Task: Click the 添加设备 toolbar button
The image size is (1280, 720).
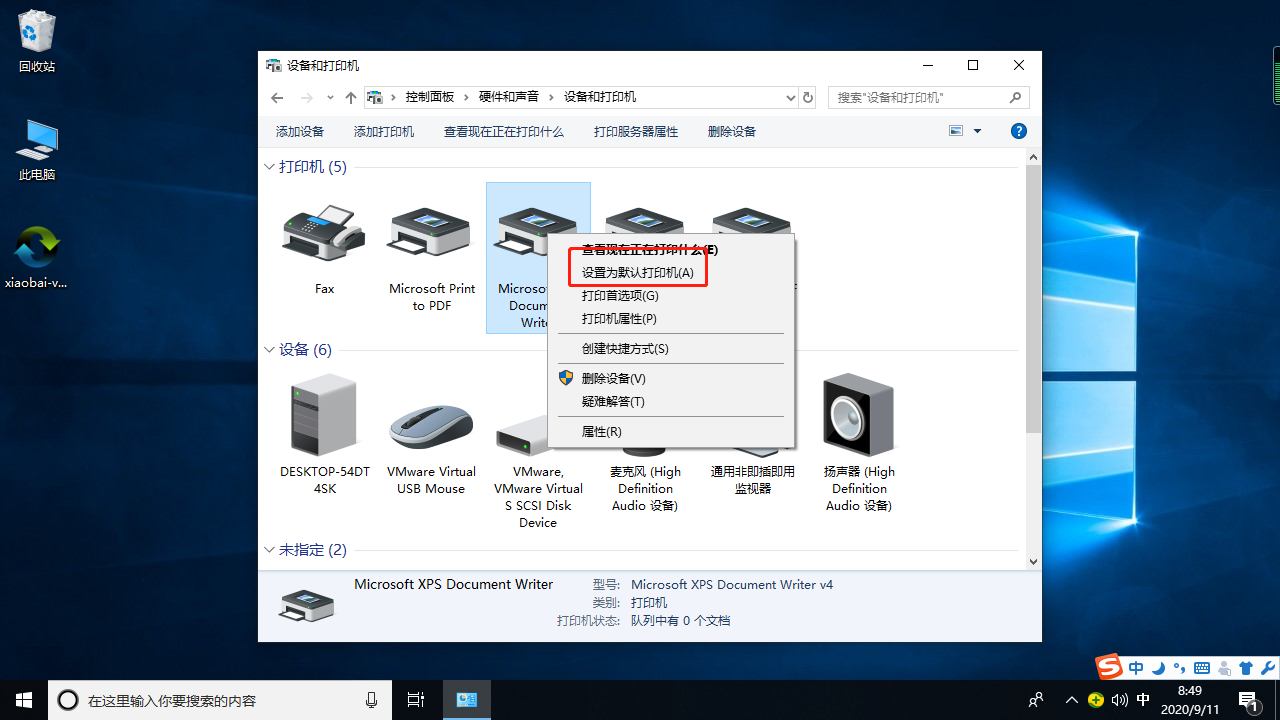Action: click(x=300, y=131)
